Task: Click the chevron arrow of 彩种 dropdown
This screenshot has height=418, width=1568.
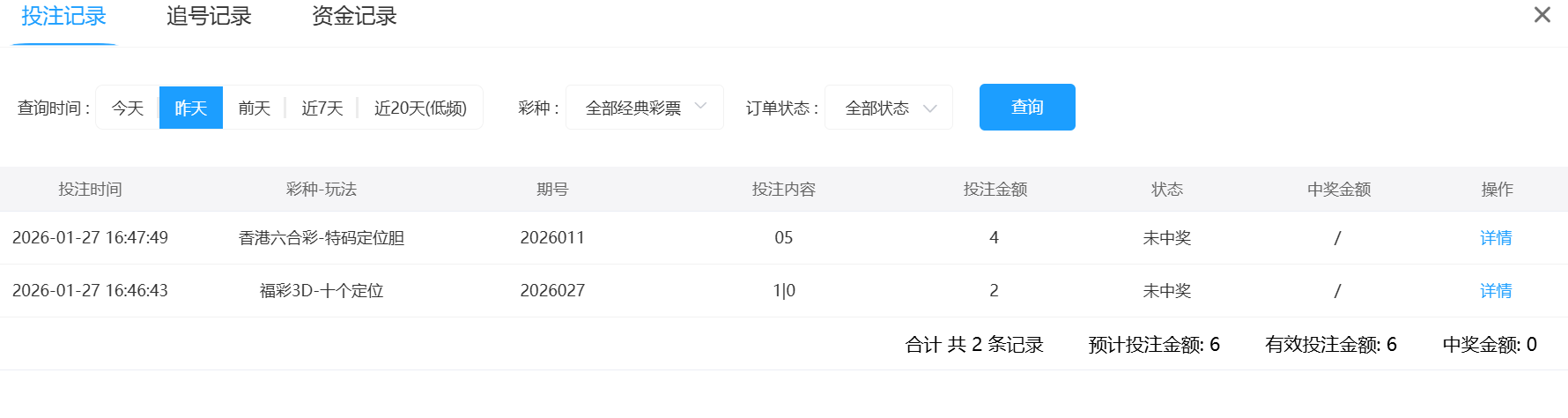Action: [x=701, y=107]
